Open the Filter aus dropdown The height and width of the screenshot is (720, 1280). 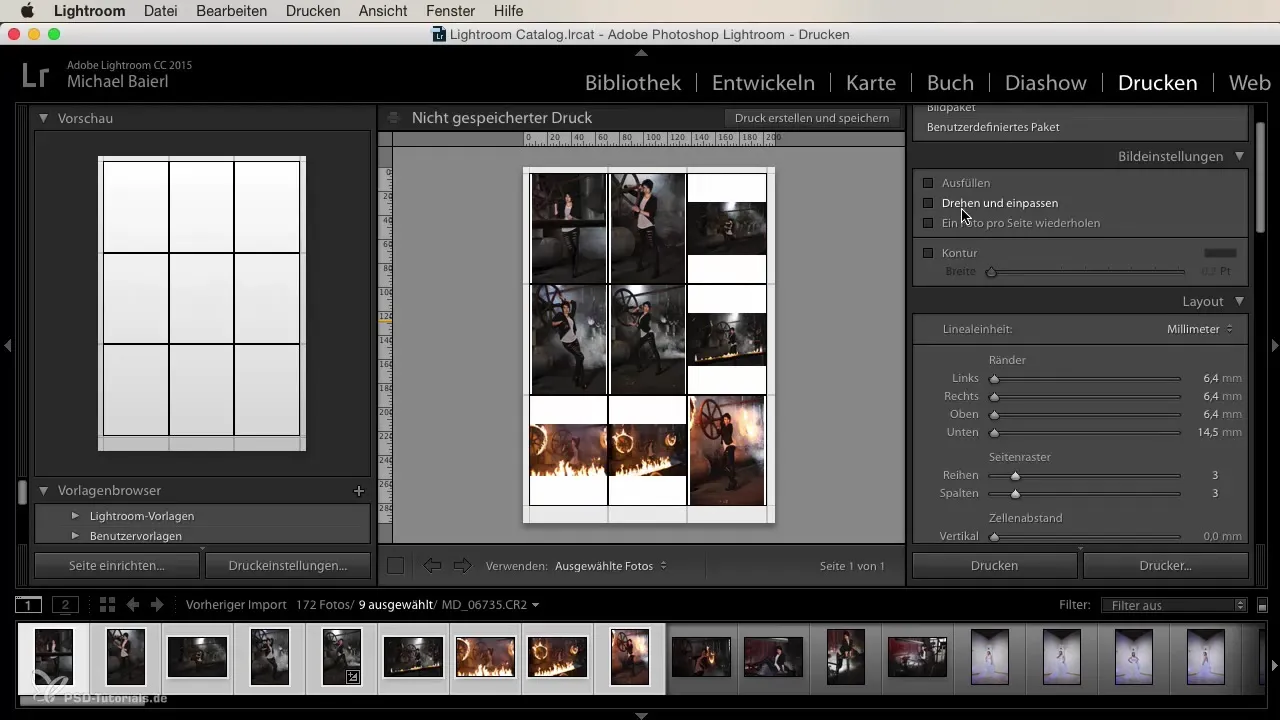pyautogui.click(x=1174, y=605)
